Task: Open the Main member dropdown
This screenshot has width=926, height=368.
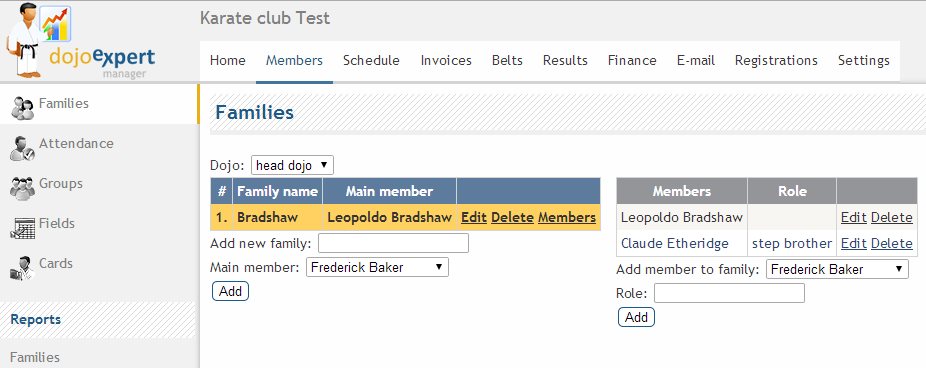Action: (x=377, y=267)
